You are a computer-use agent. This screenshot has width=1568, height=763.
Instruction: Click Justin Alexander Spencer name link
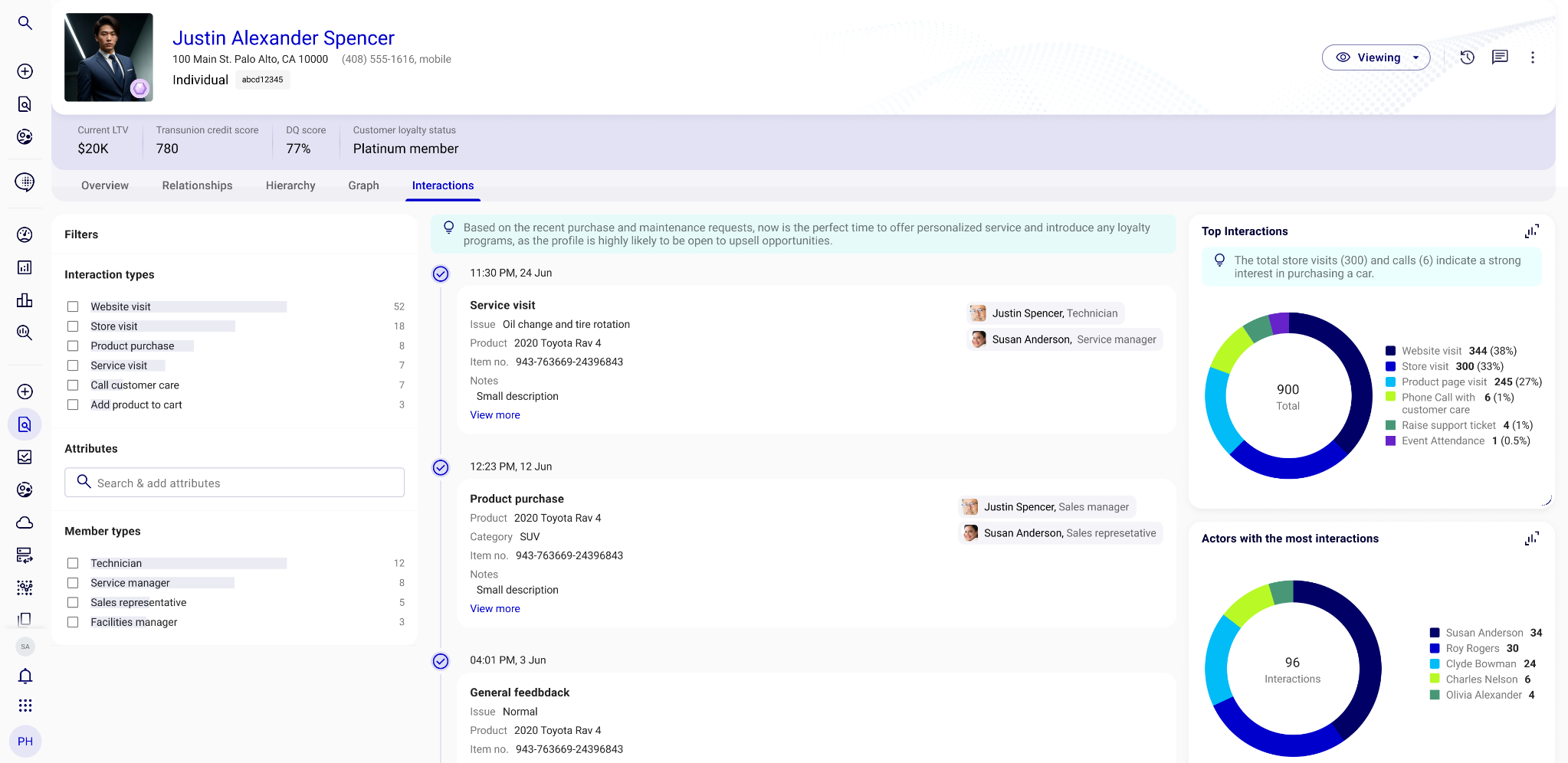pos(283,38)
